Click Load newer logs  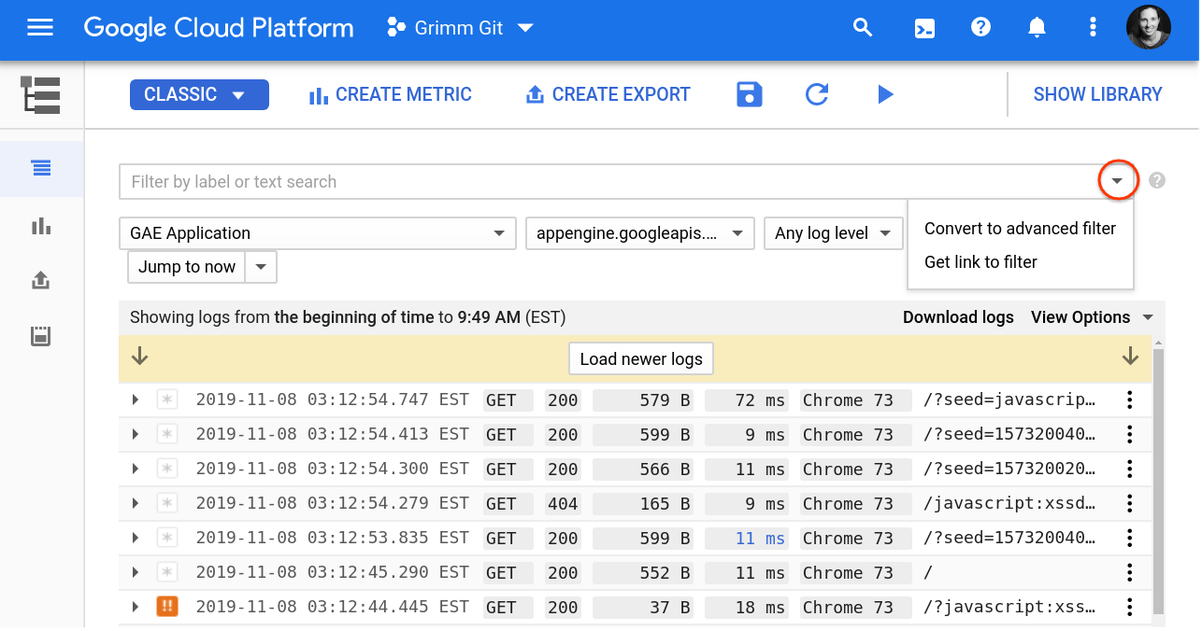click(x=641, y=359)
